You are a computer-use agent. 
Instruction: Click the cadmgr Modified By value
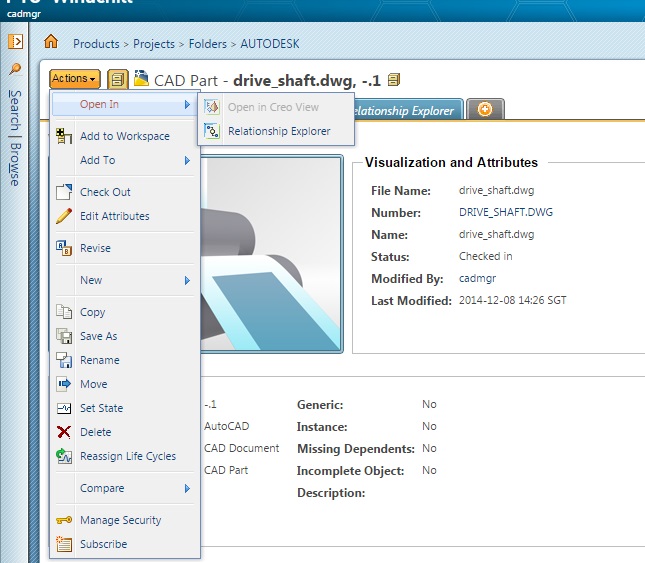(x=478, y=278)
